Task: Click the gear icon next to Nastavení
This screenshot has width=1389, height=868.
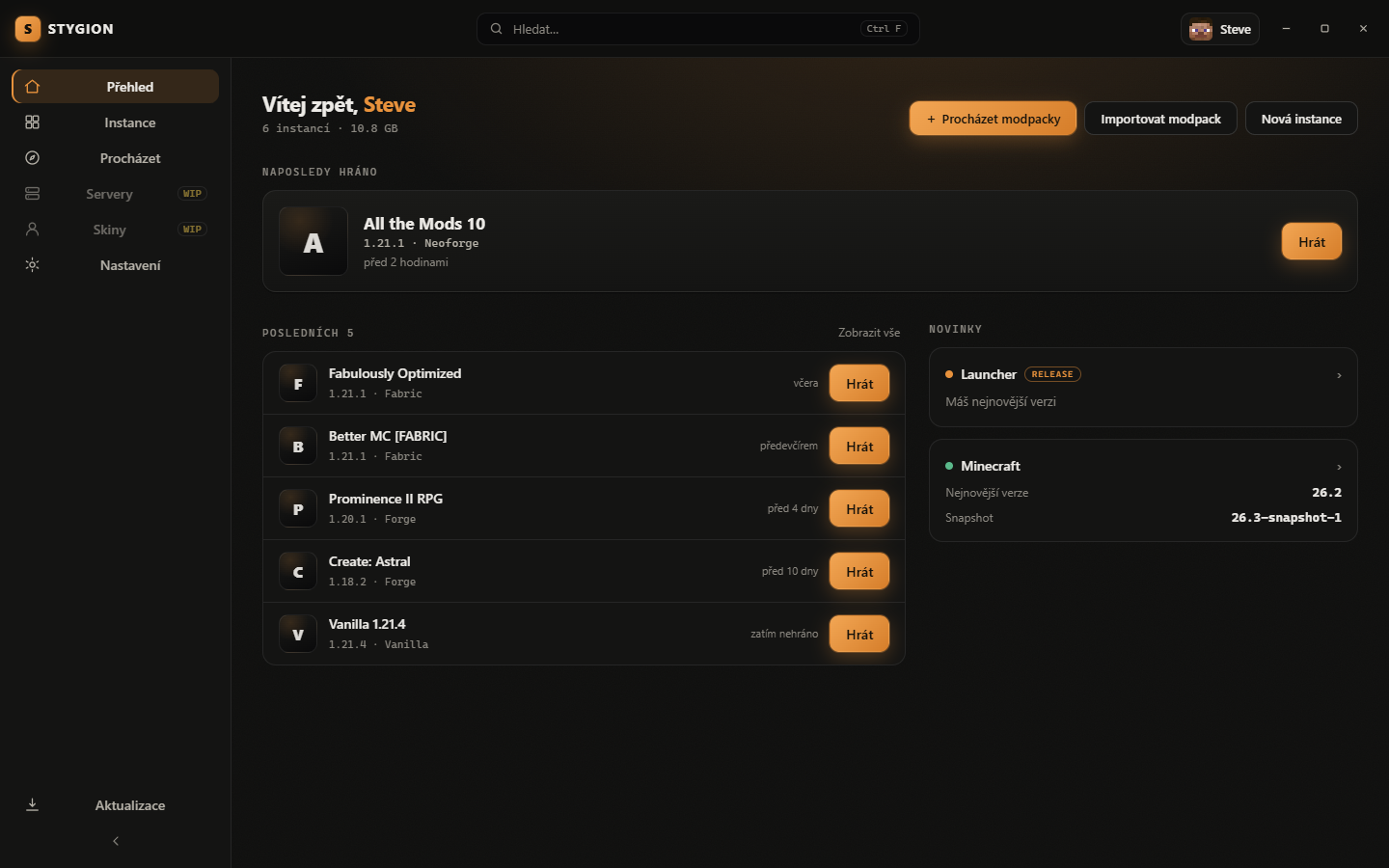Action: (x=32, y=265)
